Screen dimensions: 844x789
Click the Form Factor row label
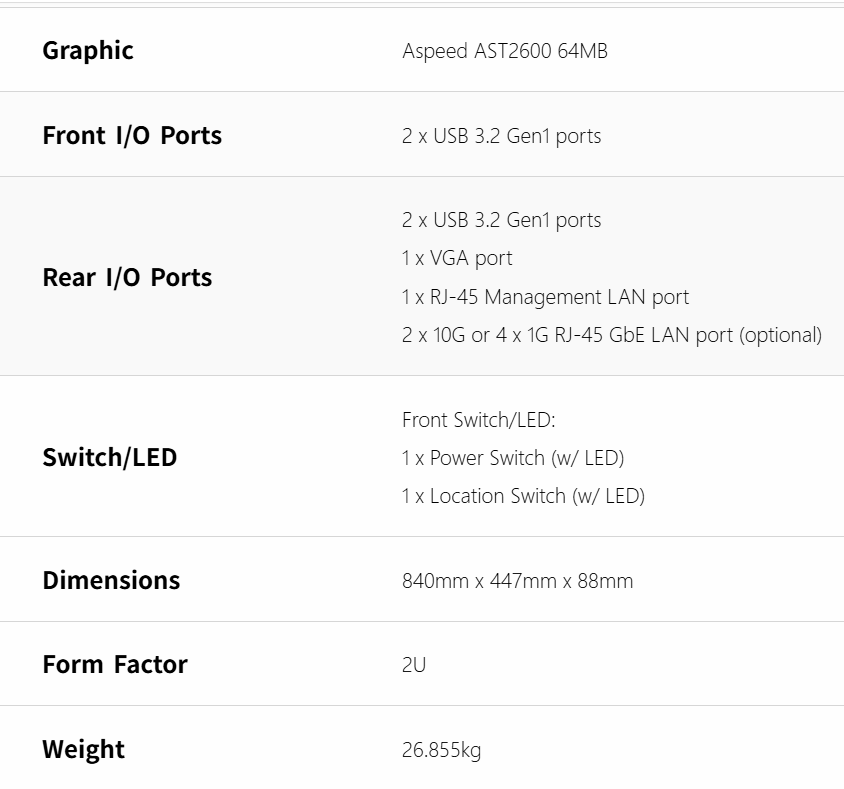click(x=115, y=665)
